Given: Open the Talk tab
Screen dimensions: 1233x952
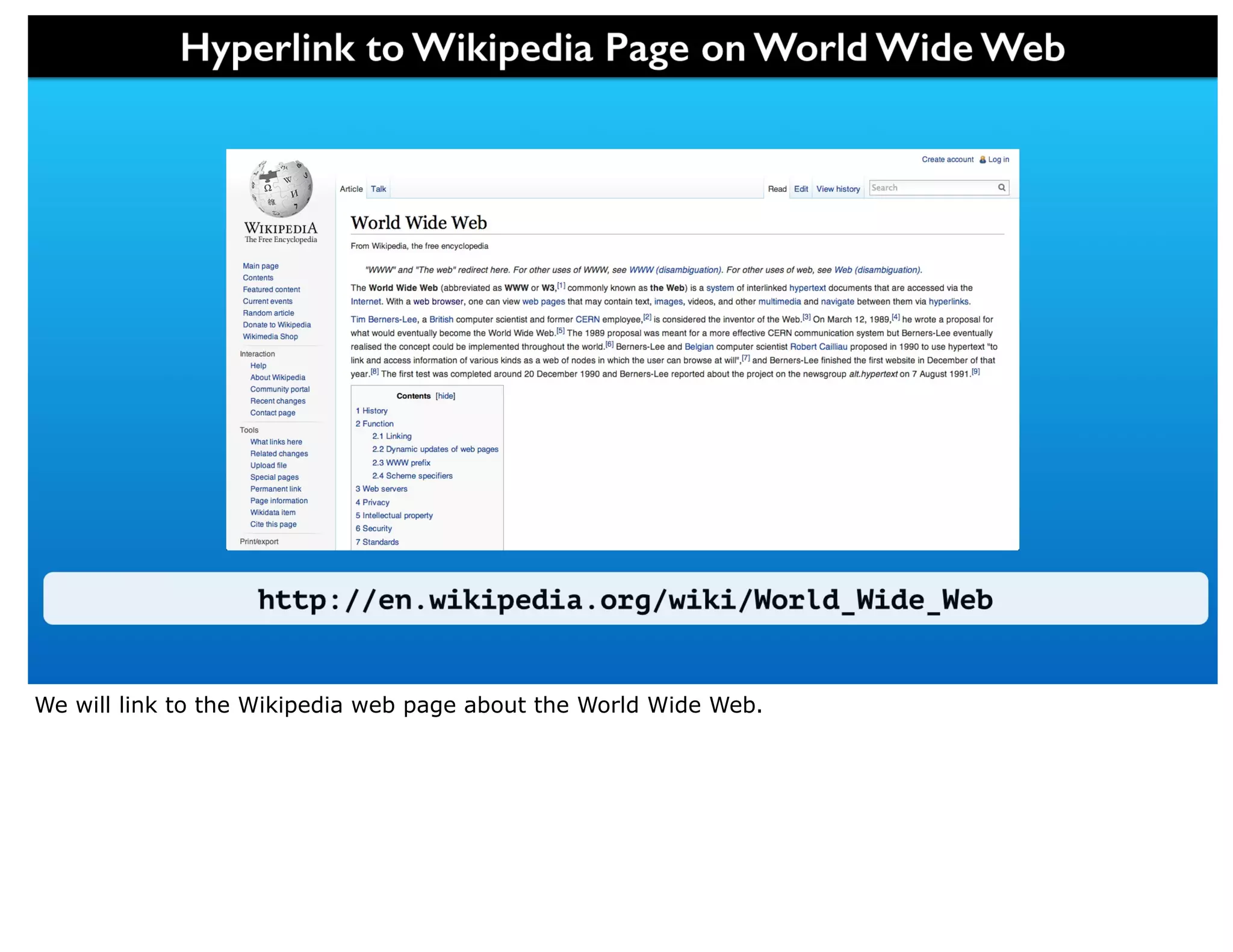Looking at the screenshot, I should coord(378,189).
